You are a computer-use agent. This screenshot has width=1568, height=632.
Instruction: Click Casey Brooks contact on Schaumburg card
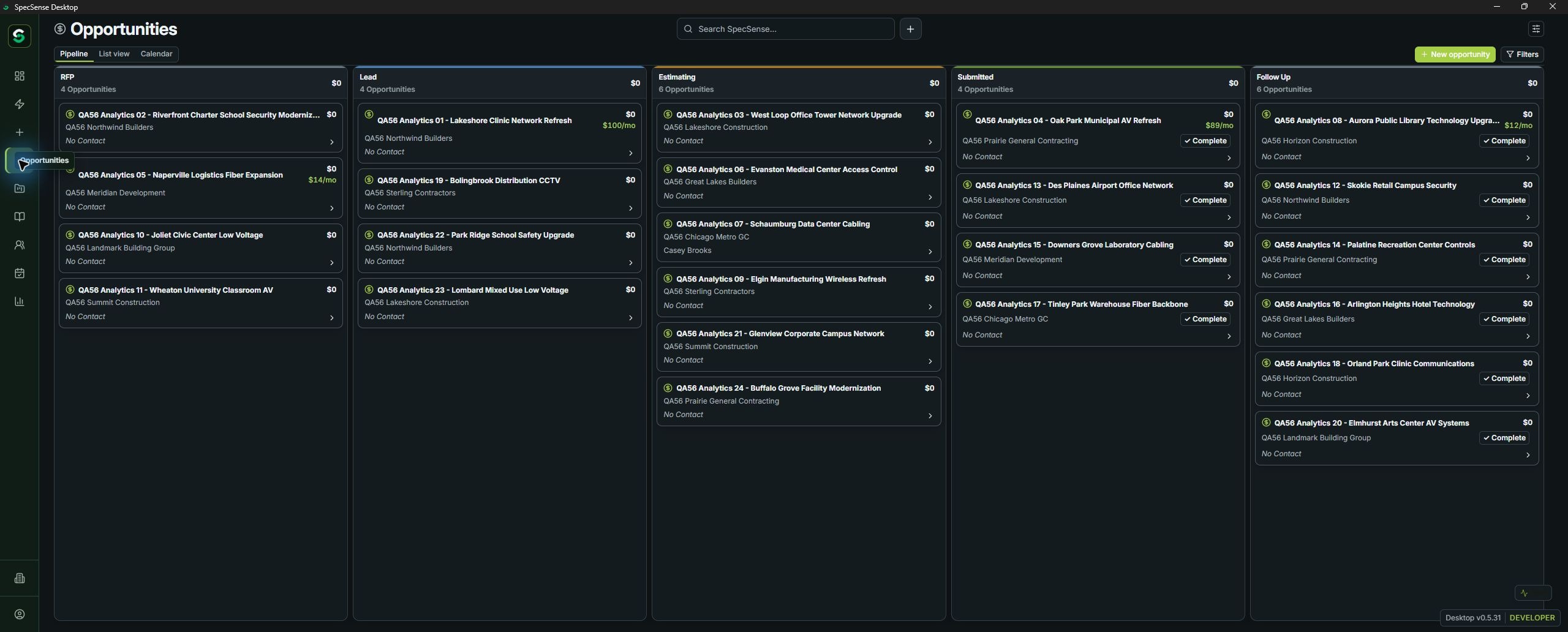point(687,250)
